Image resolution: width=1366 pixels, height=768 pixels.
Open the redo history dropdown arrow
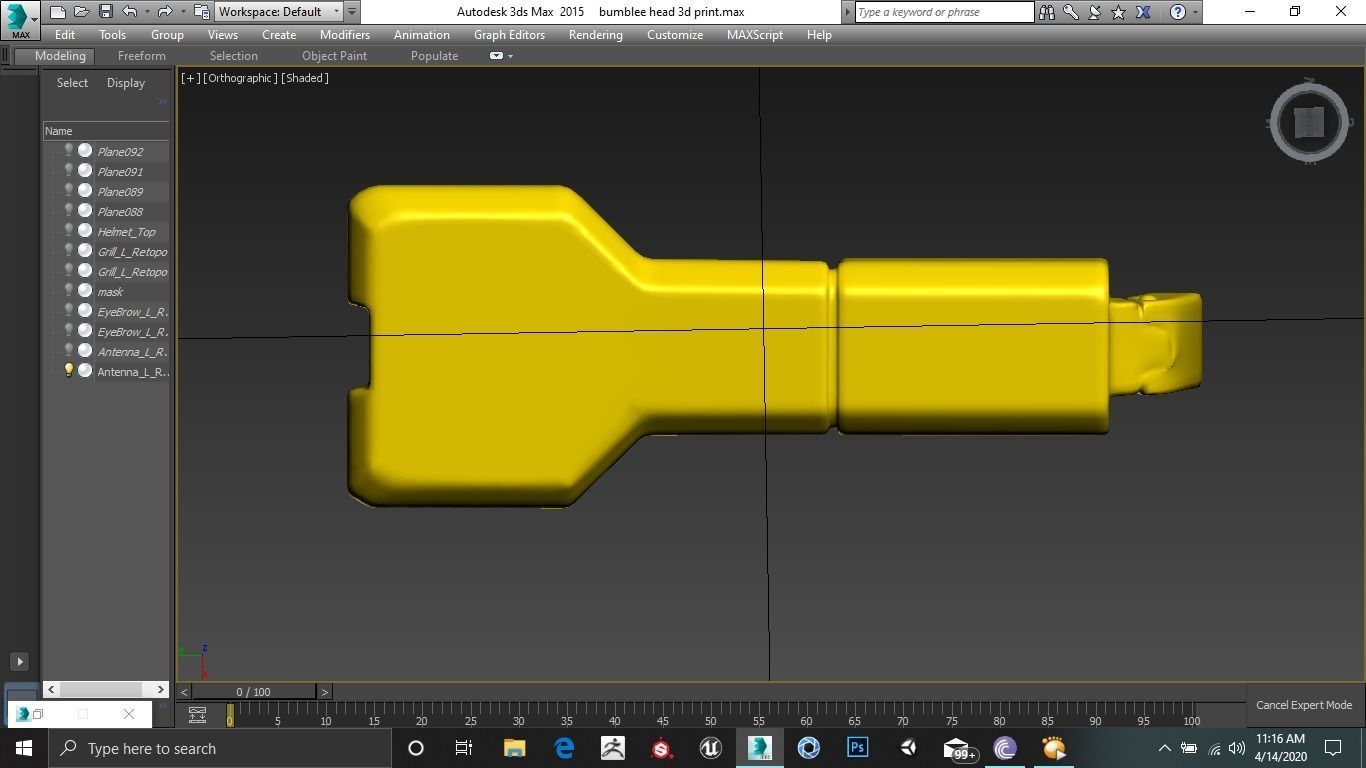tap(183, 12)
